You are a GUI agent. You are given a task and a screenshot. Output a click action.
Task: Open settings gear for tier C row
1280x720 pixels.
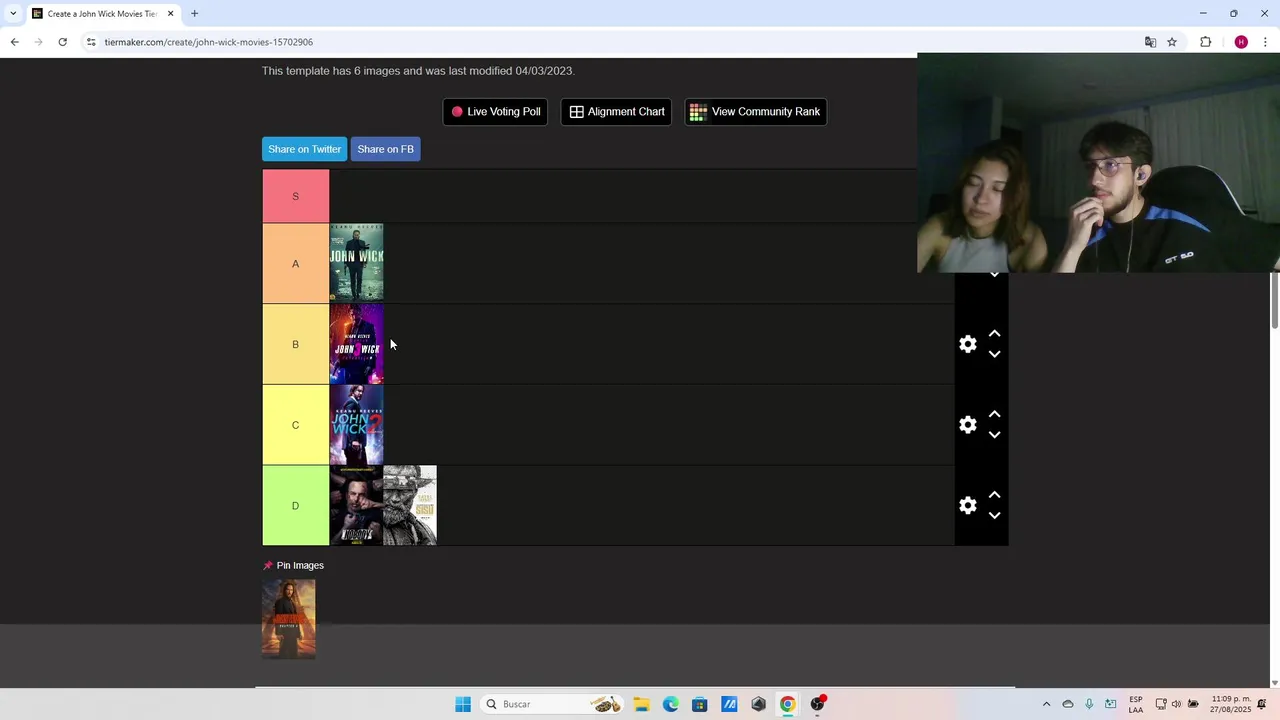tap(967, 425)
